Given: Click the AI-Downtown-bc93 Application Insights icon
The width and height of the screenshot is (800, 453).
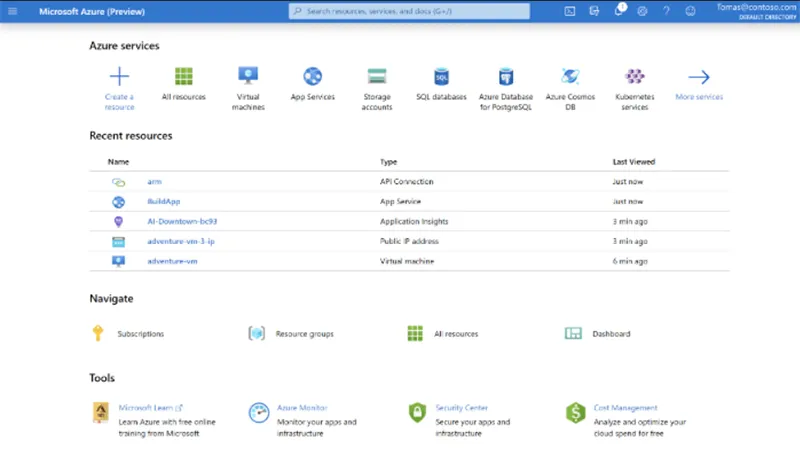Looking at the screenshot, I should 118,221.
